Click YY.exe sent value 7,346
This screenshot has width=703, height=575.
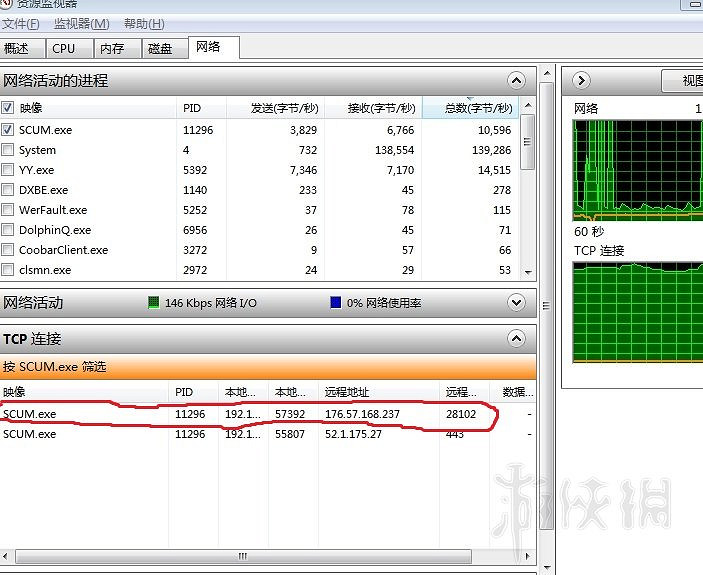coord(303,170)
